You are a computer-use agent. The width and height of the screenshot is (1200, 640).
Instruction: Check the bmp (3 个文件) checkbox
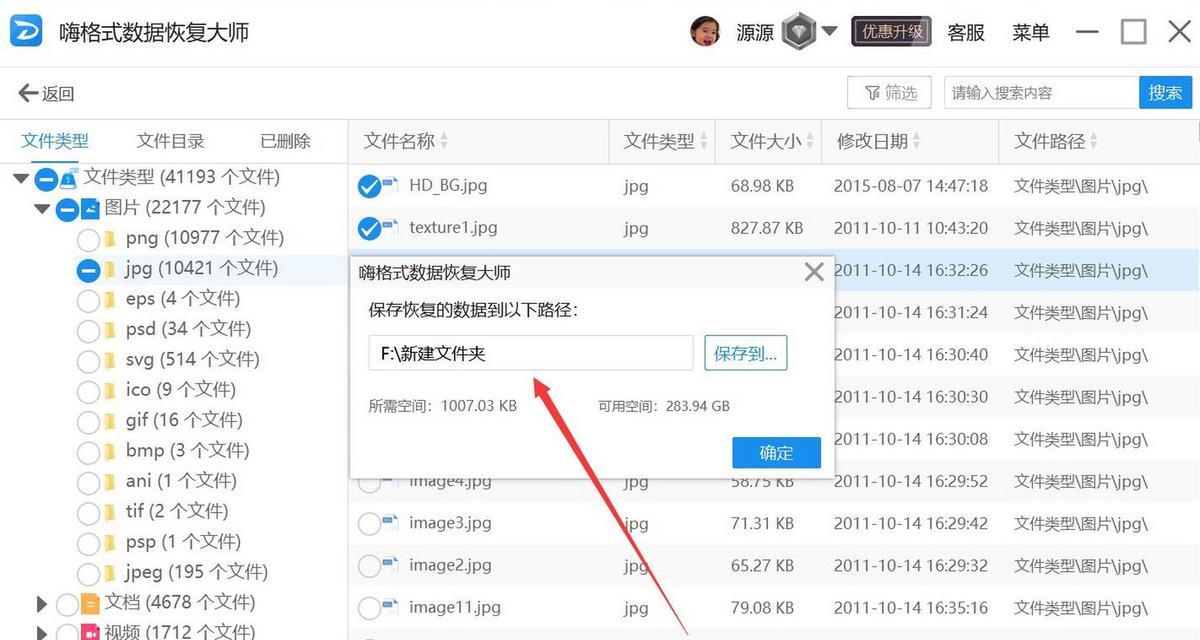88,452
